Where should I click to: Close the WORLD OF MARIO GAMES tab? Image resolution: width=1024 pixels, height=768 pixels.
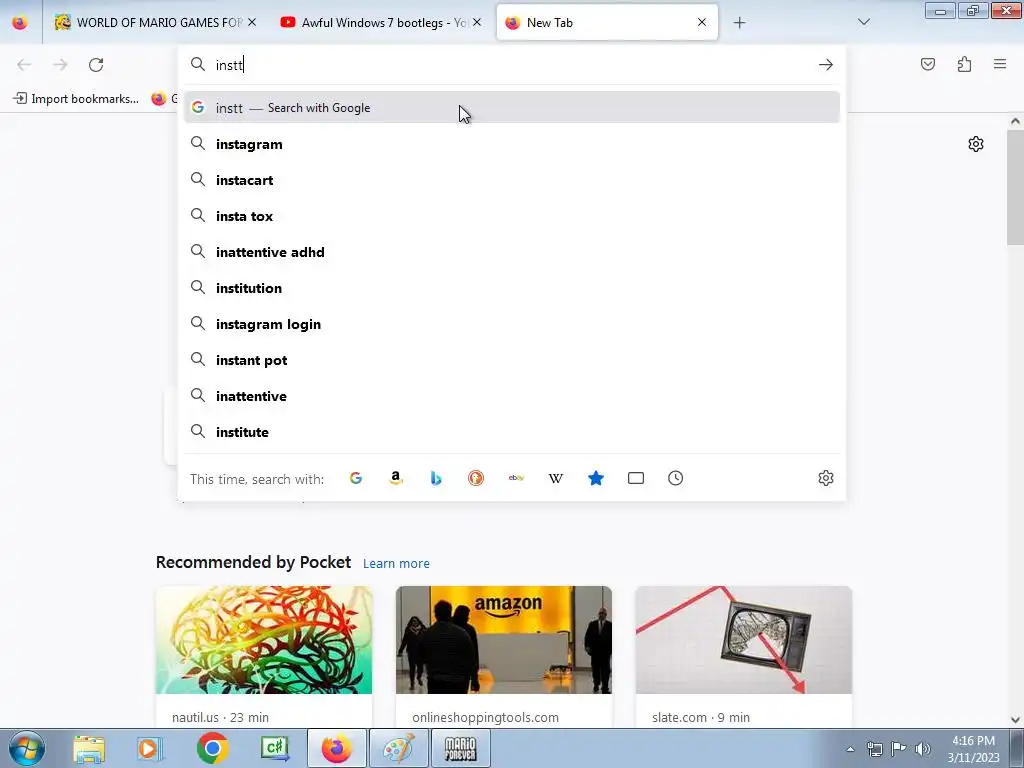coord(252,22)
